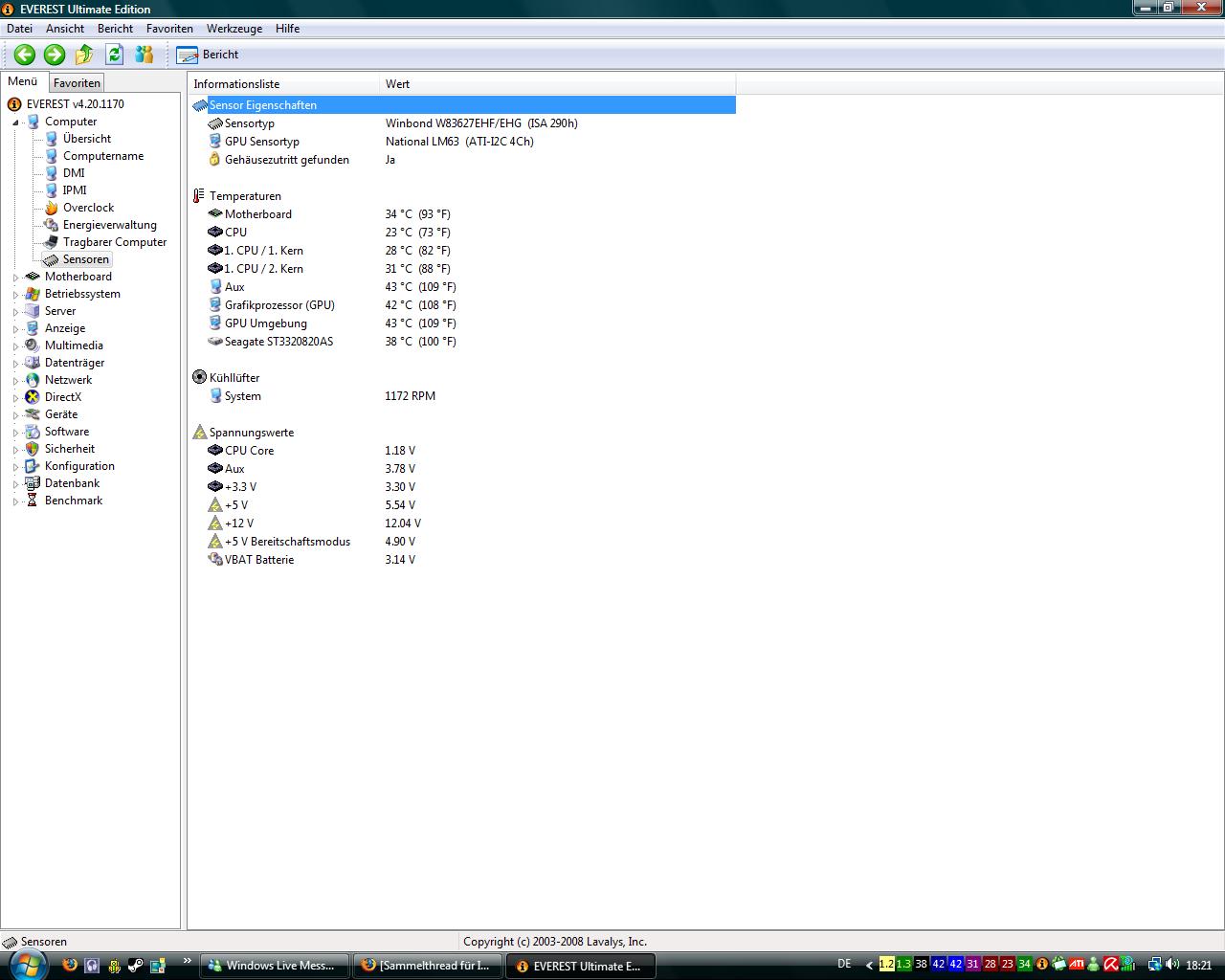Image resolution: width=1225 pixels, height=980 pixels.
Task: Select the CPU Core voltage row
Action: pos(463,451)
